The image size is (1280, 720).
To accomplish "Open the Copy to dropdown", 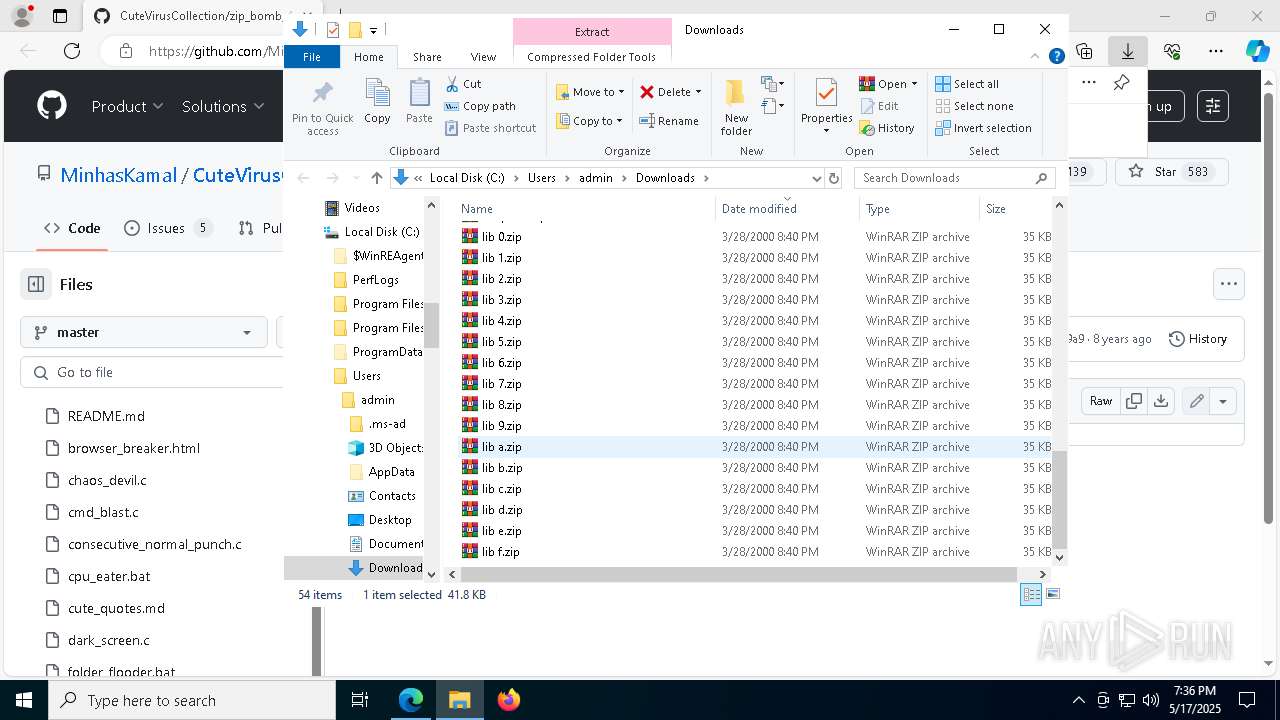I will click(590, 121).
